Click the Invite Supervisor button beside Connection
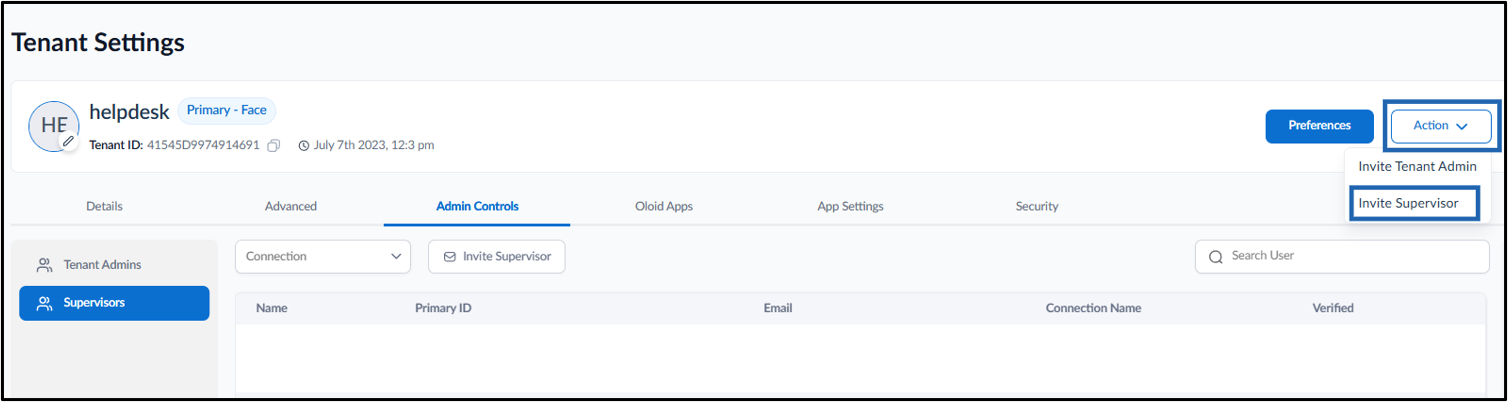1508x402 pixels. 497,256
